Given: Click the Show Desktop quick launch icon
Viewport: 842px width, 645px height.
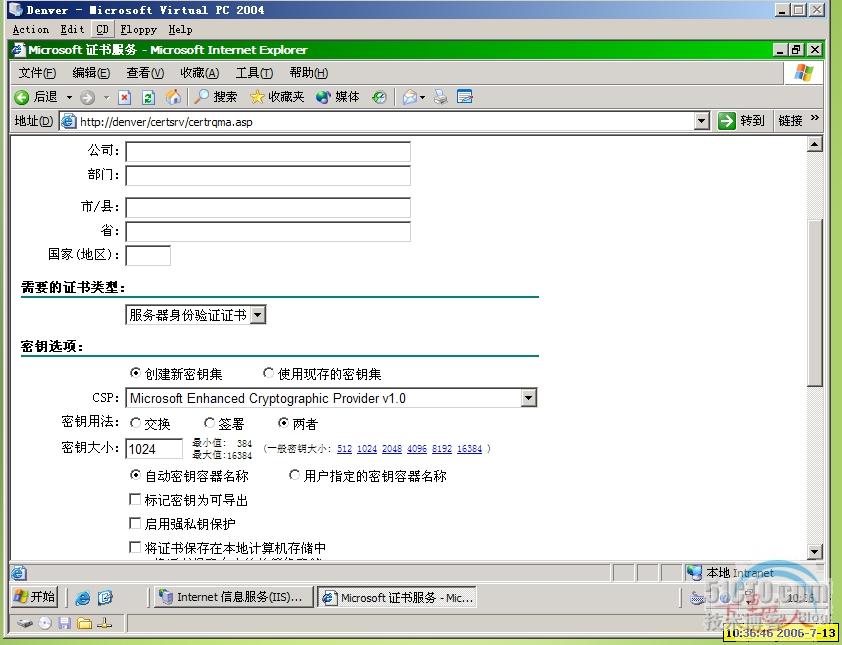Looking at the screenshot, I should [105, 598].
